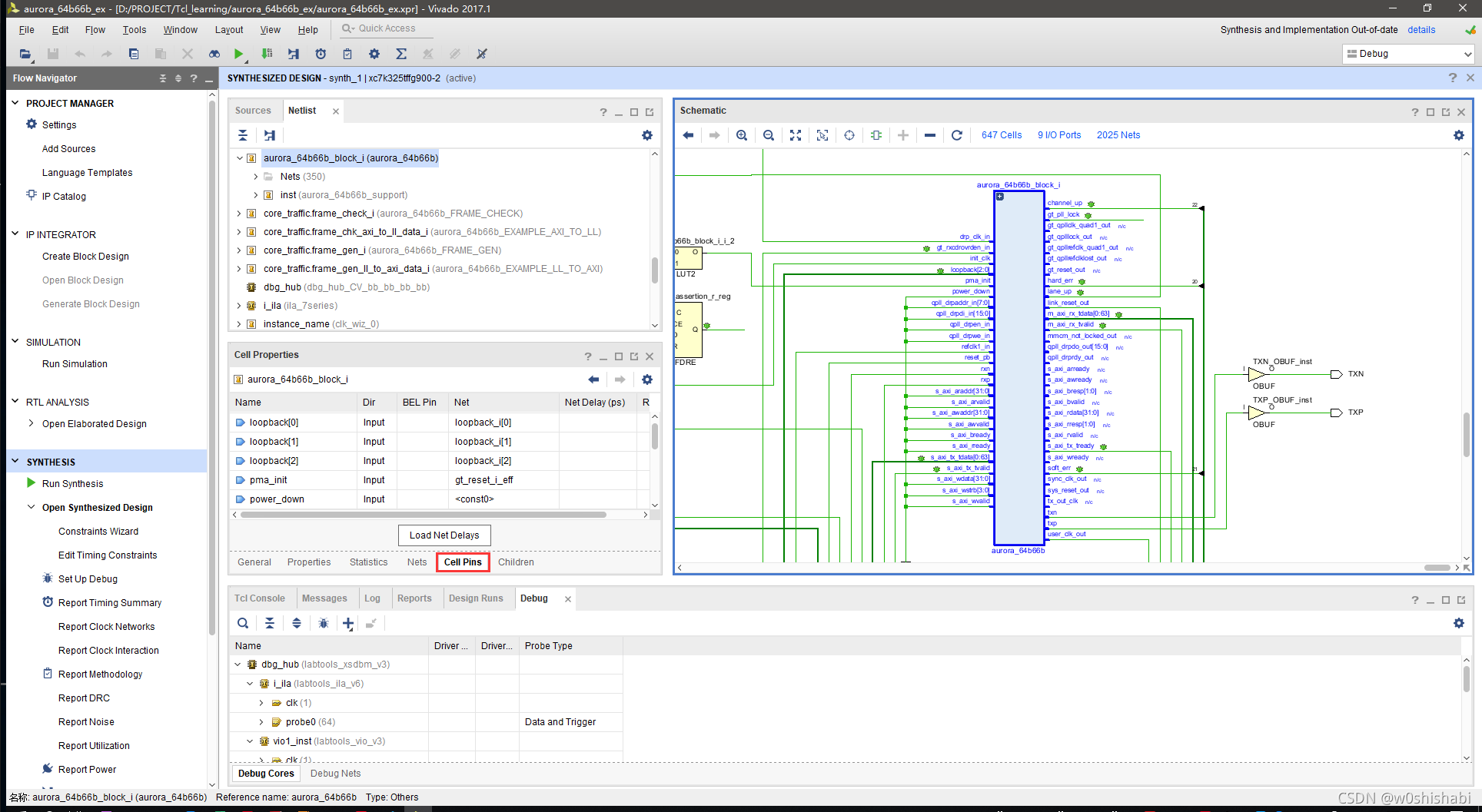This screenshot has width=1482, height=812.
Task: Open Report Methodology
Action: pyautogui.click(x=100, y=674)
